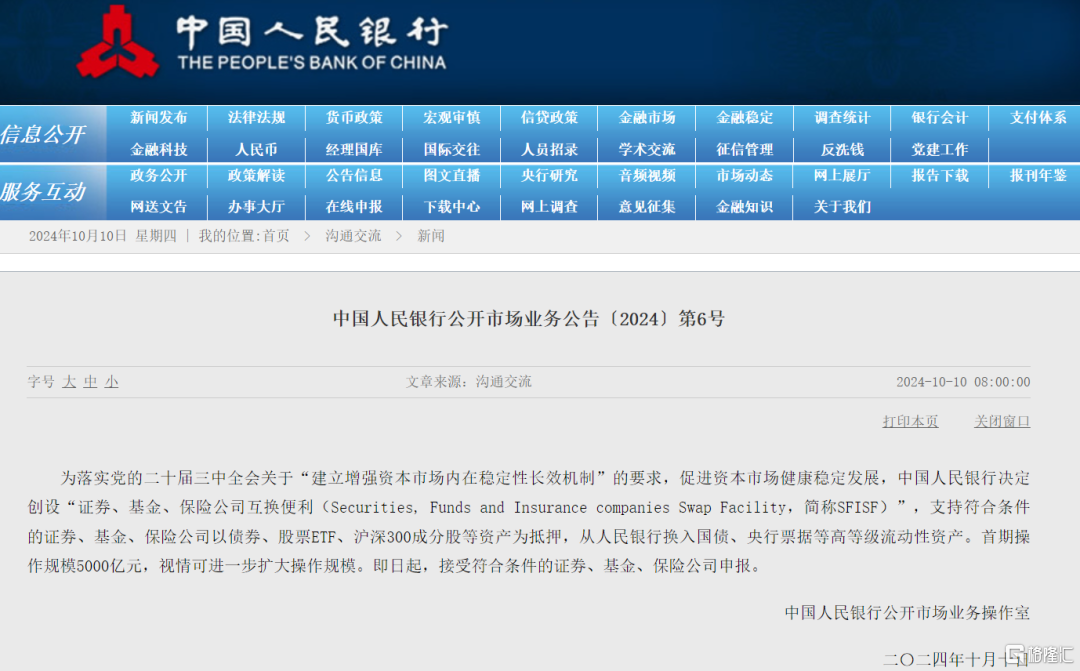The height and width of the screenshot is (671, 1080).
Task: Open 人员招录 page
Action: click(x=549, y=149)
